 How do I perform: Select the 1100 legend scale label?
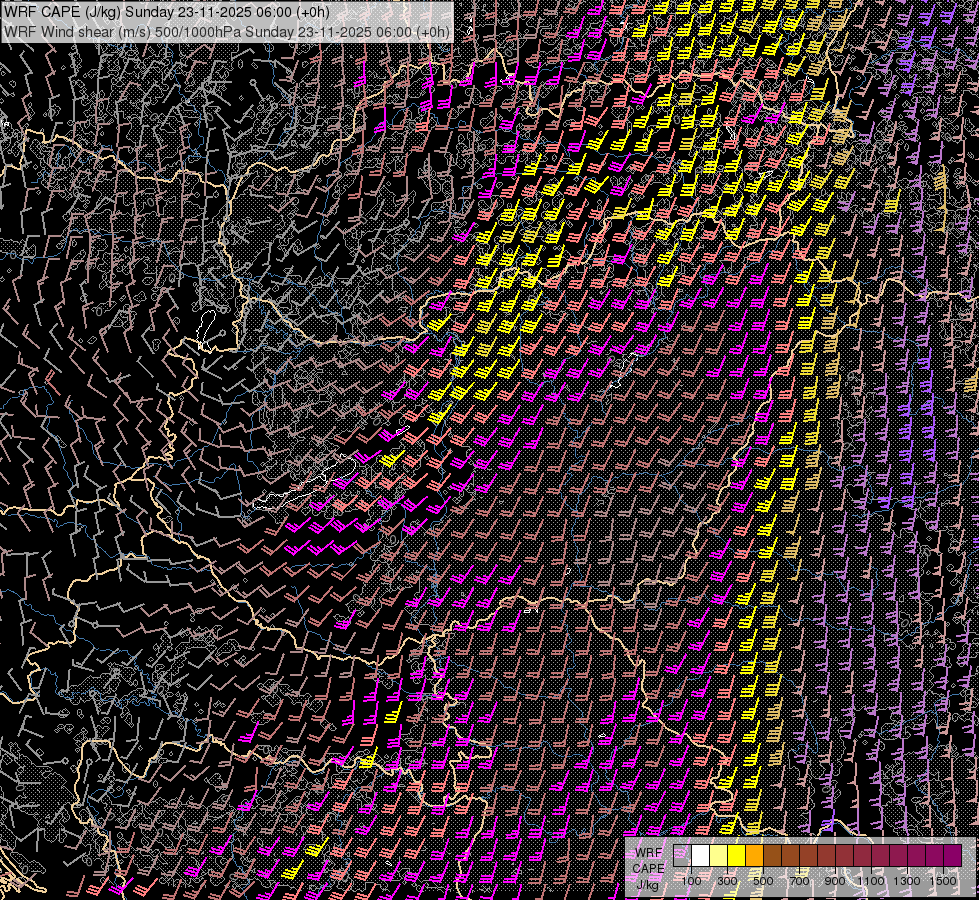click(871, 881)
